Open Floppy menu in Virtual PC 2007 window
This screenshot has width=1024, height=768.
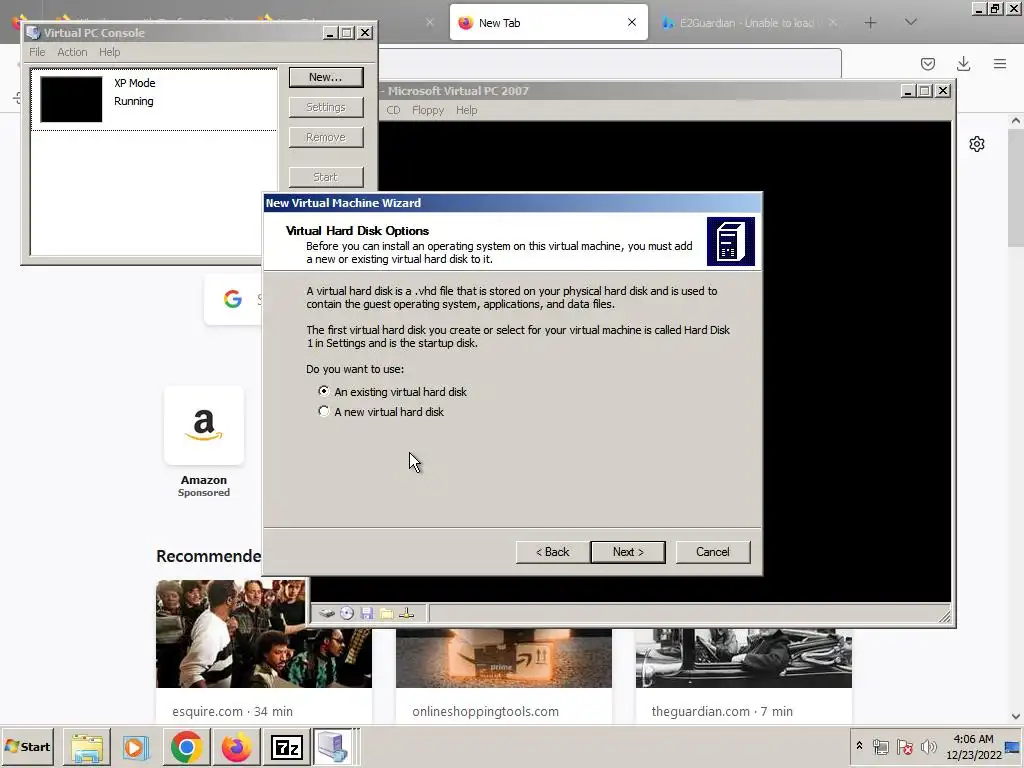[428, 110]
